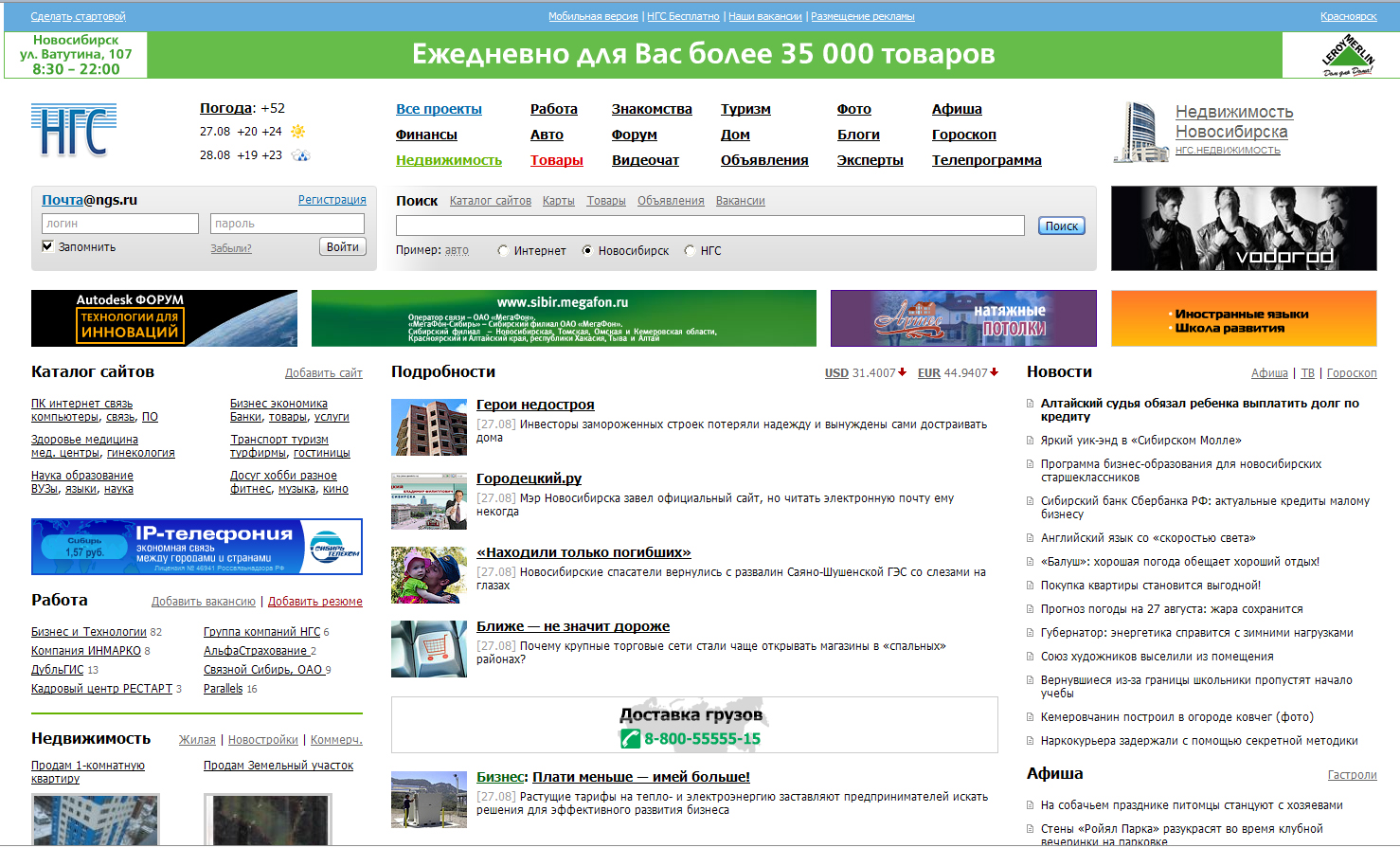
Task: Select the Интернет search radio button
Action: pyautogui.click(x=503, y=251)
